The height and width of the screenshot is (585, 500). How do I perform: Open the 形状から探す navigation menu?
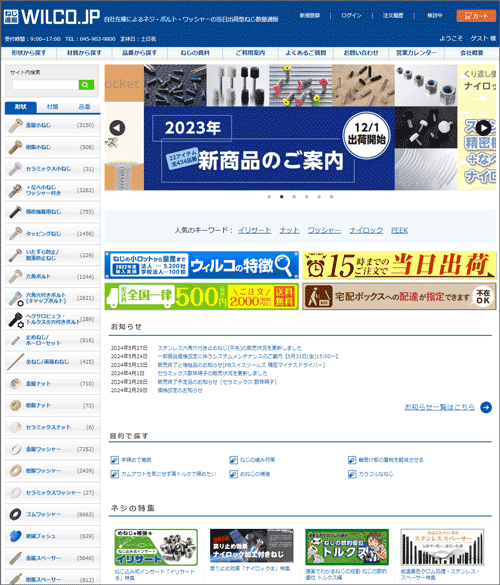tap(29, 53)
